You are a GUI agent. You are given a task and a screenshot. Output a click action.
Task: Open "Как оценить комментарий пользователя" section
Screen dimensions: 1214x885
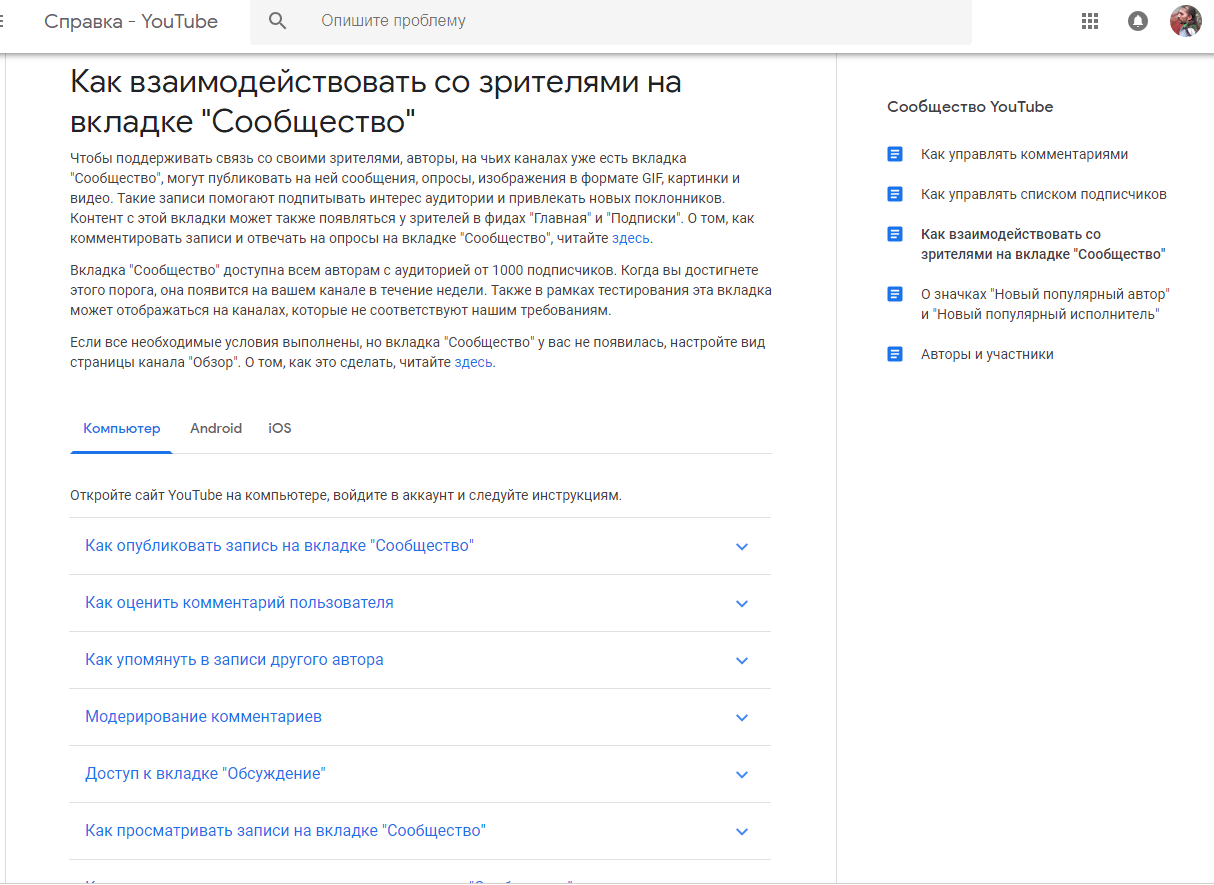[x=239, y=603]
